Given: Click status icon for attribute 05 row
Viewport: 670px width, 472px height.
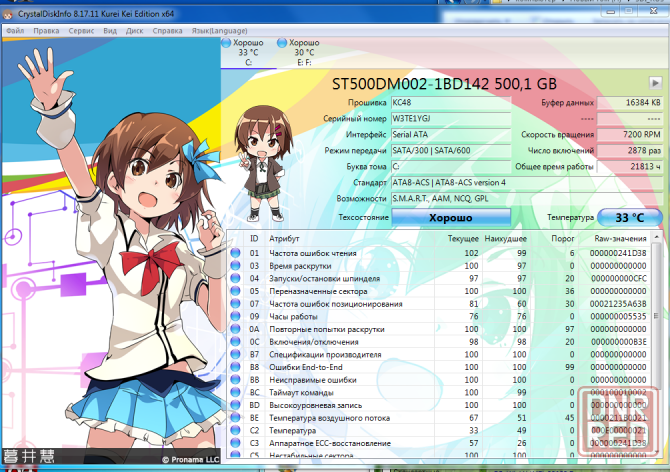Looking at the screenshot, I should coord(235,291).
